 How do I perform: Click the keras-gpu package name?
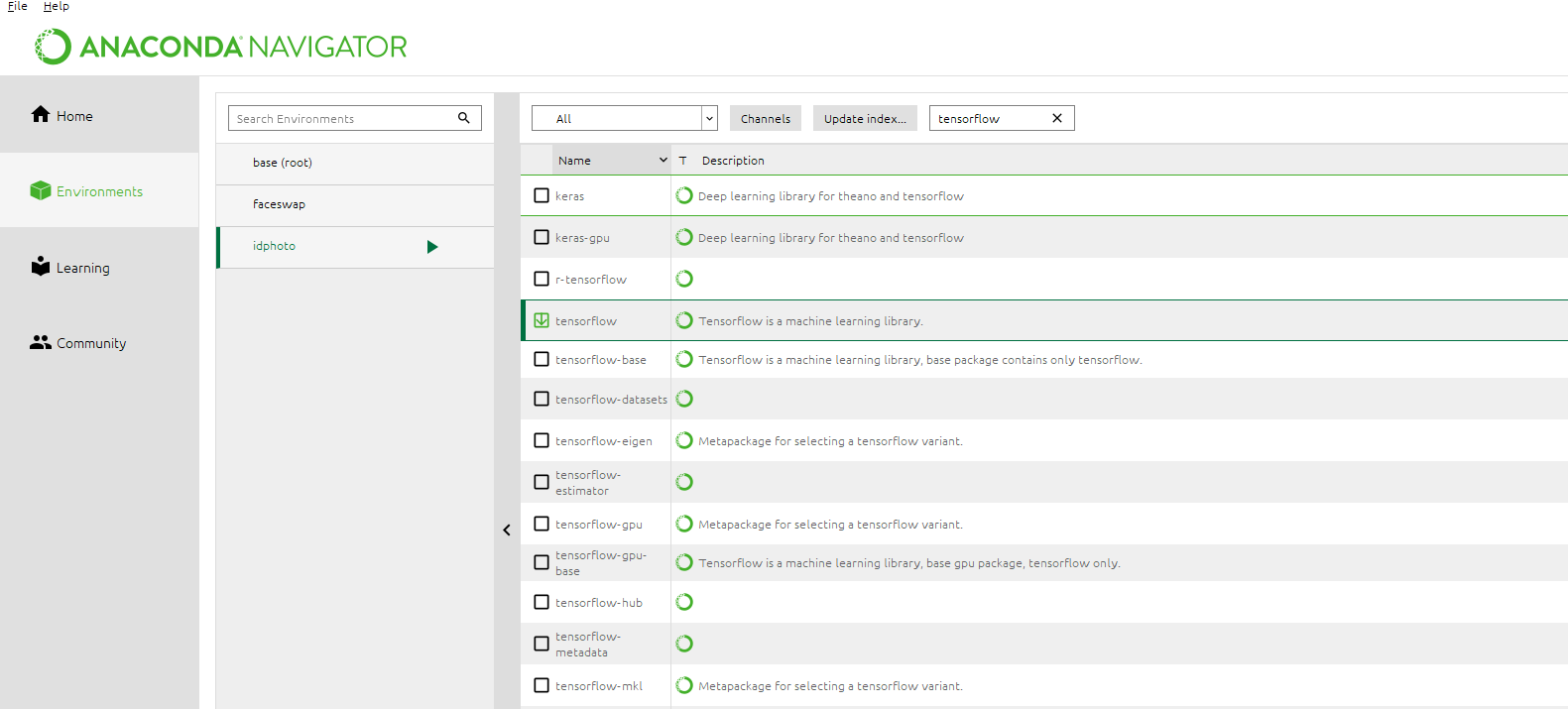[582, 238]
